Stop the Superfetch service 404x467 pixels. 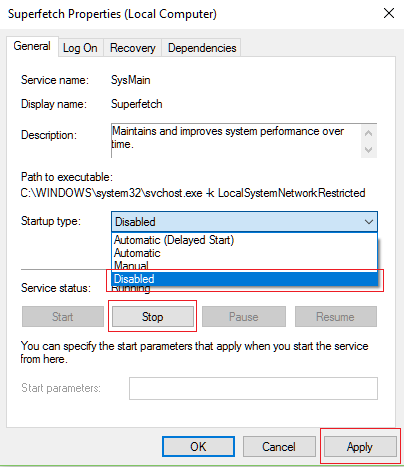point(153,317)
